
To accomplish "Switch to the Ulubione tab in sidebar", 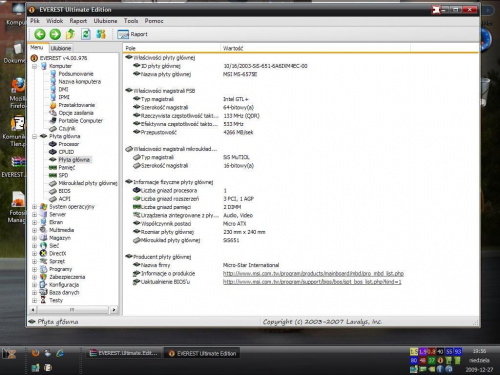I will [x=61, y=48].
